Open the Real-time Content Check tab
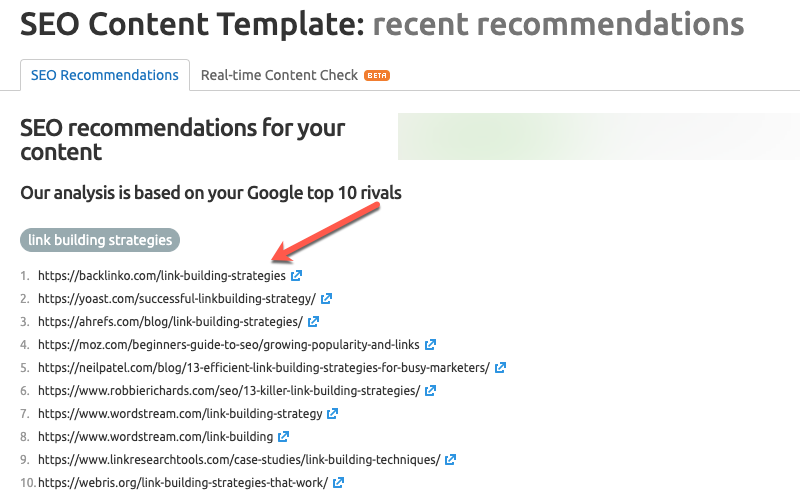The height and width of the screenshot is (500, 800). click(x=280, y=75)
